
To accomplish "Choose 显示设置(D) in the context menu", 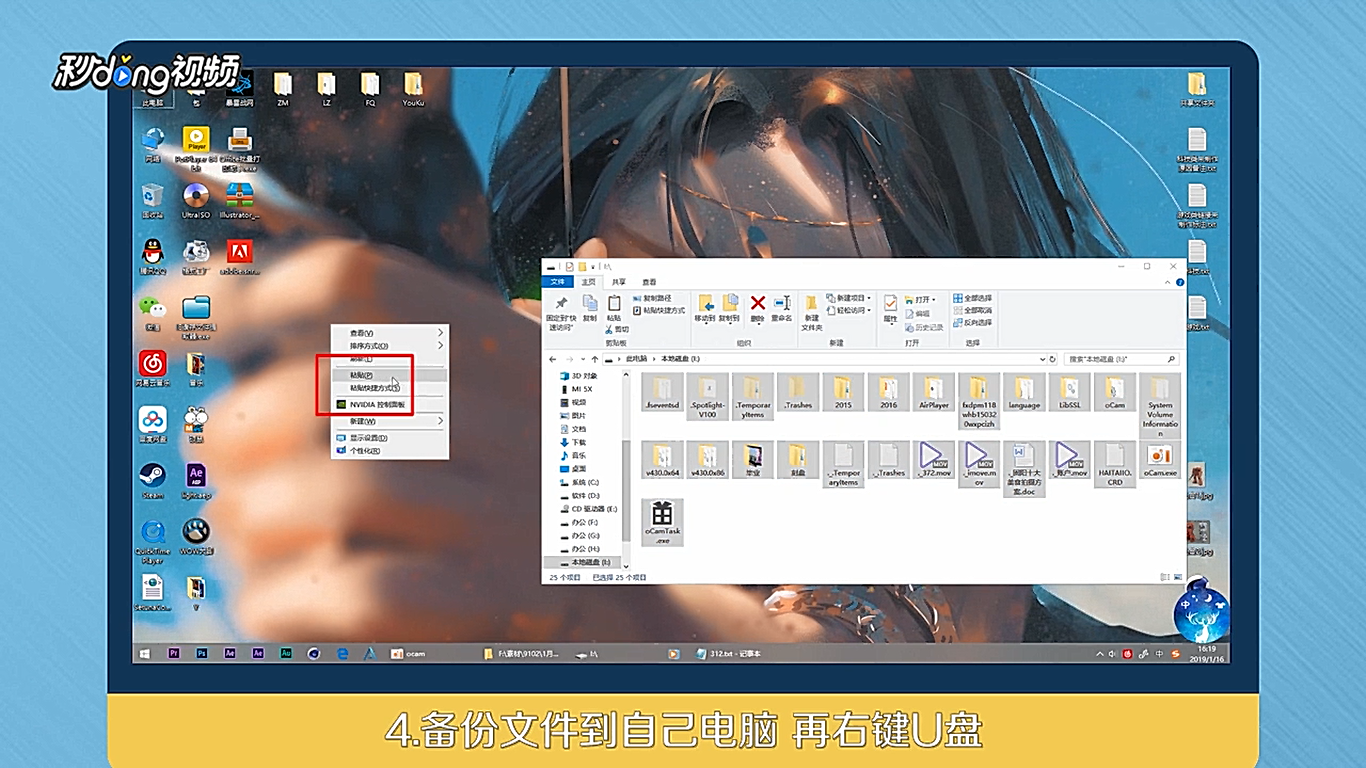I will pyautogui.click(x=390, y=438).
